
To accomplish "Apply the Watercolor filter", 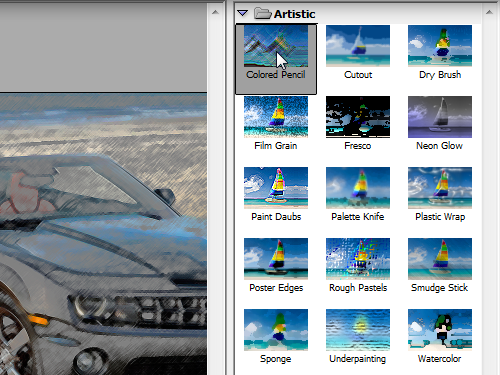I will coord(440,330).
